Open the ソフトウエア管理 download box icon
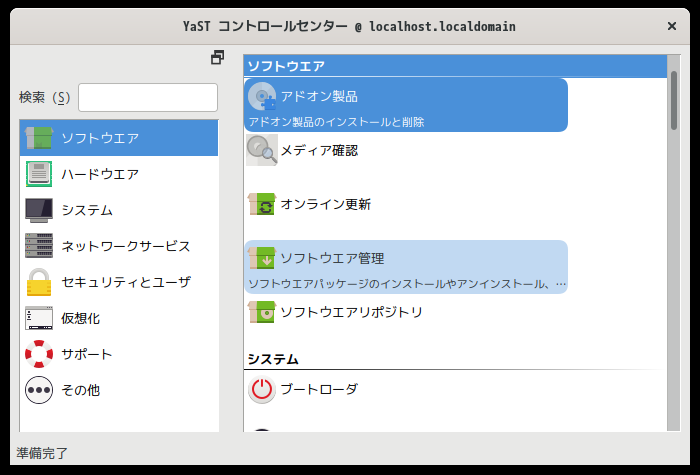The width and height of the screenshot is (700, 475). pyautogui.click(x=262, y=258)
